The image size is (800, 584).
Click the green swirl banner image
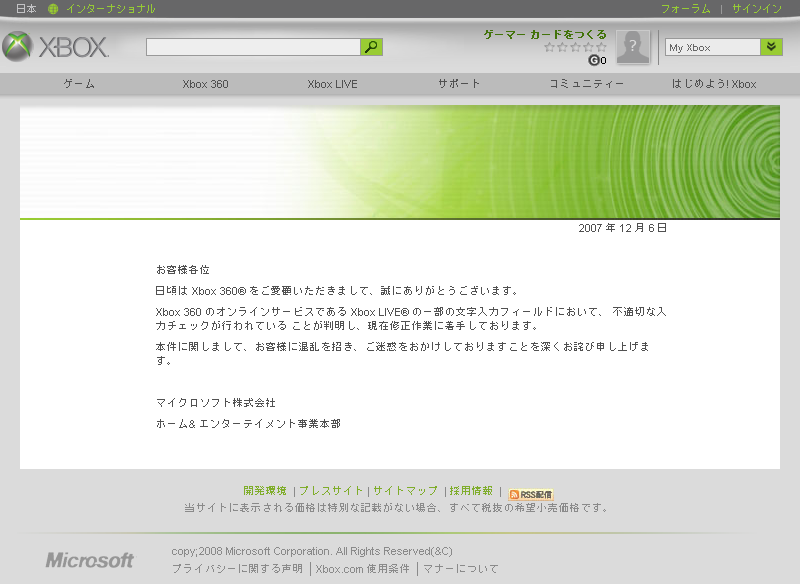(400, 162)
